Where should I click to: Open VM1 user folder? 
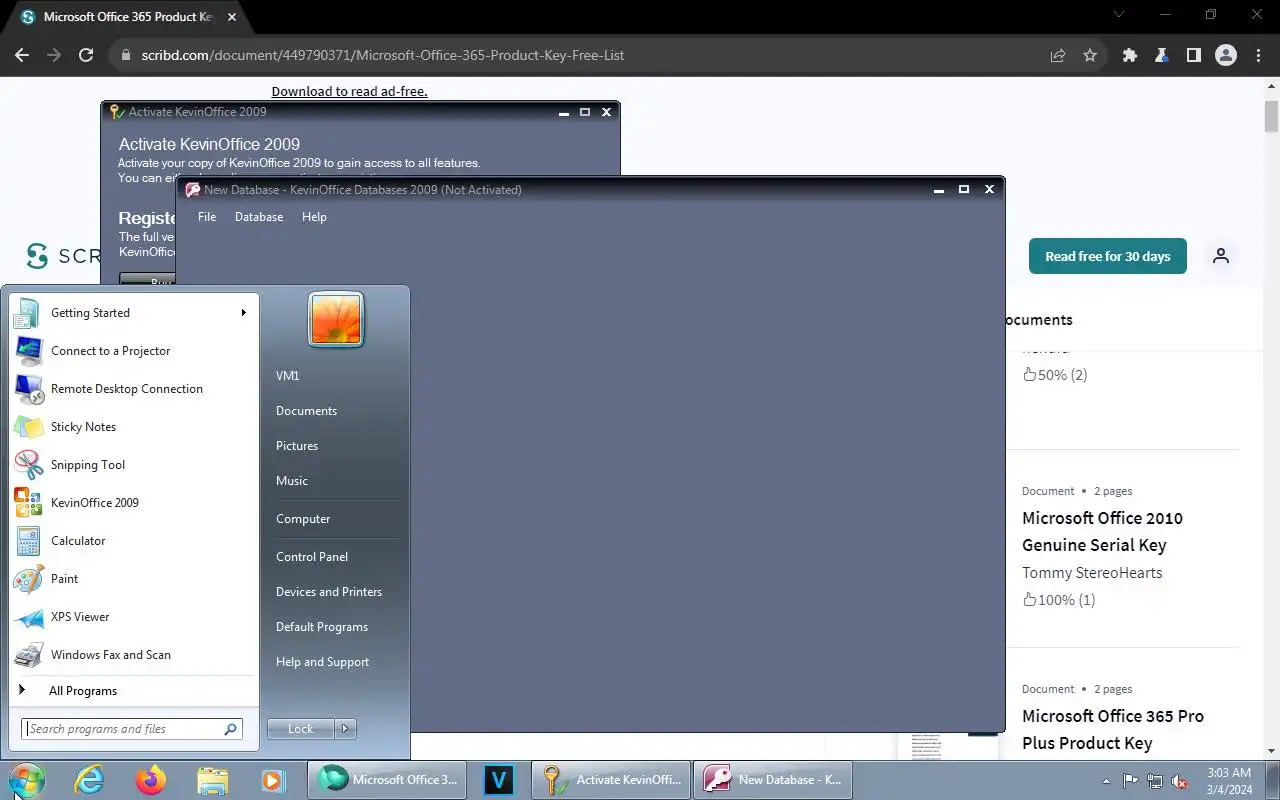[x=288, y=376]
